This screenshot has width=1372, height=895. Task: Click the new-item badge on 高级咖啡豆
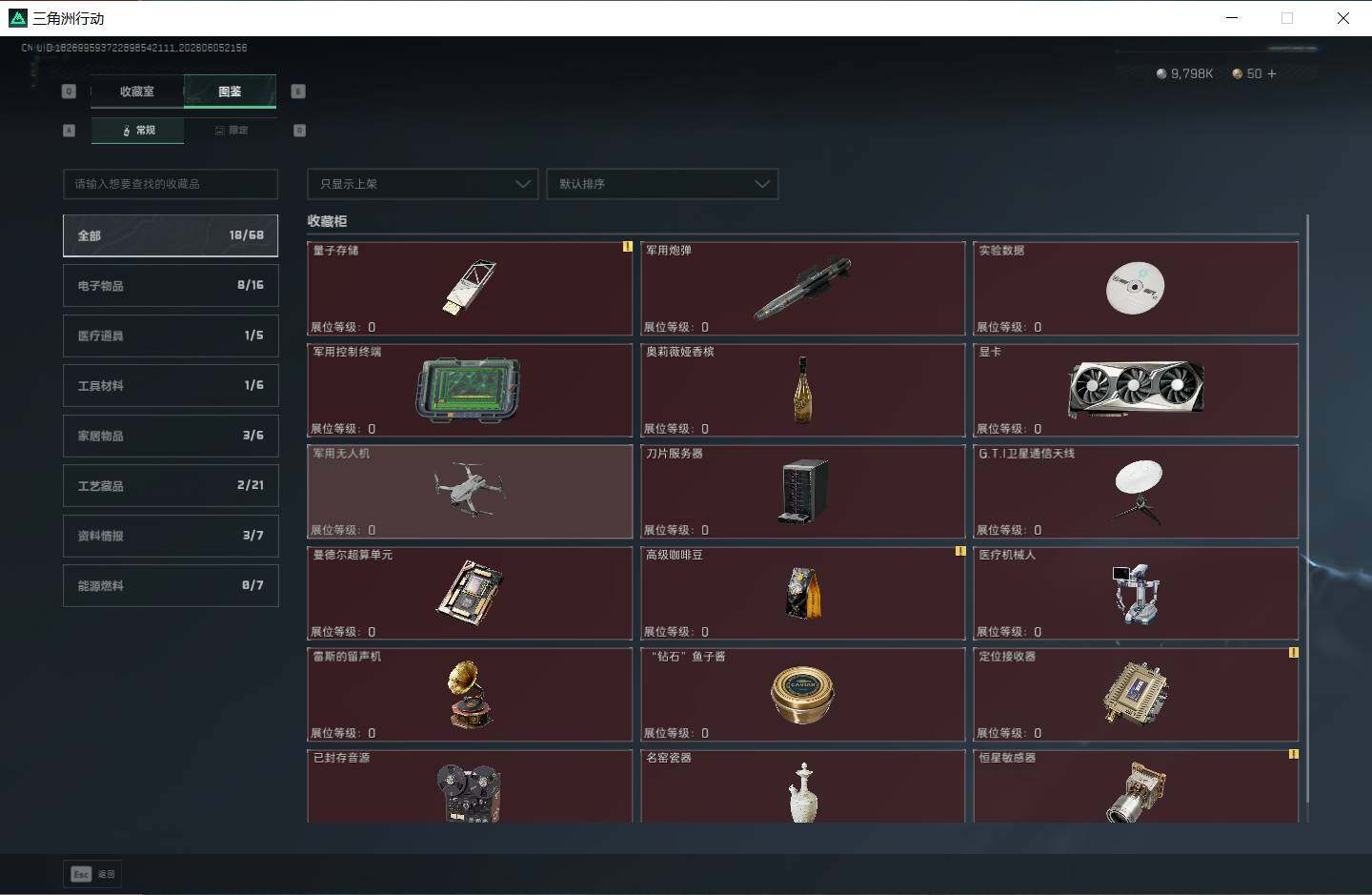[960, 551]
